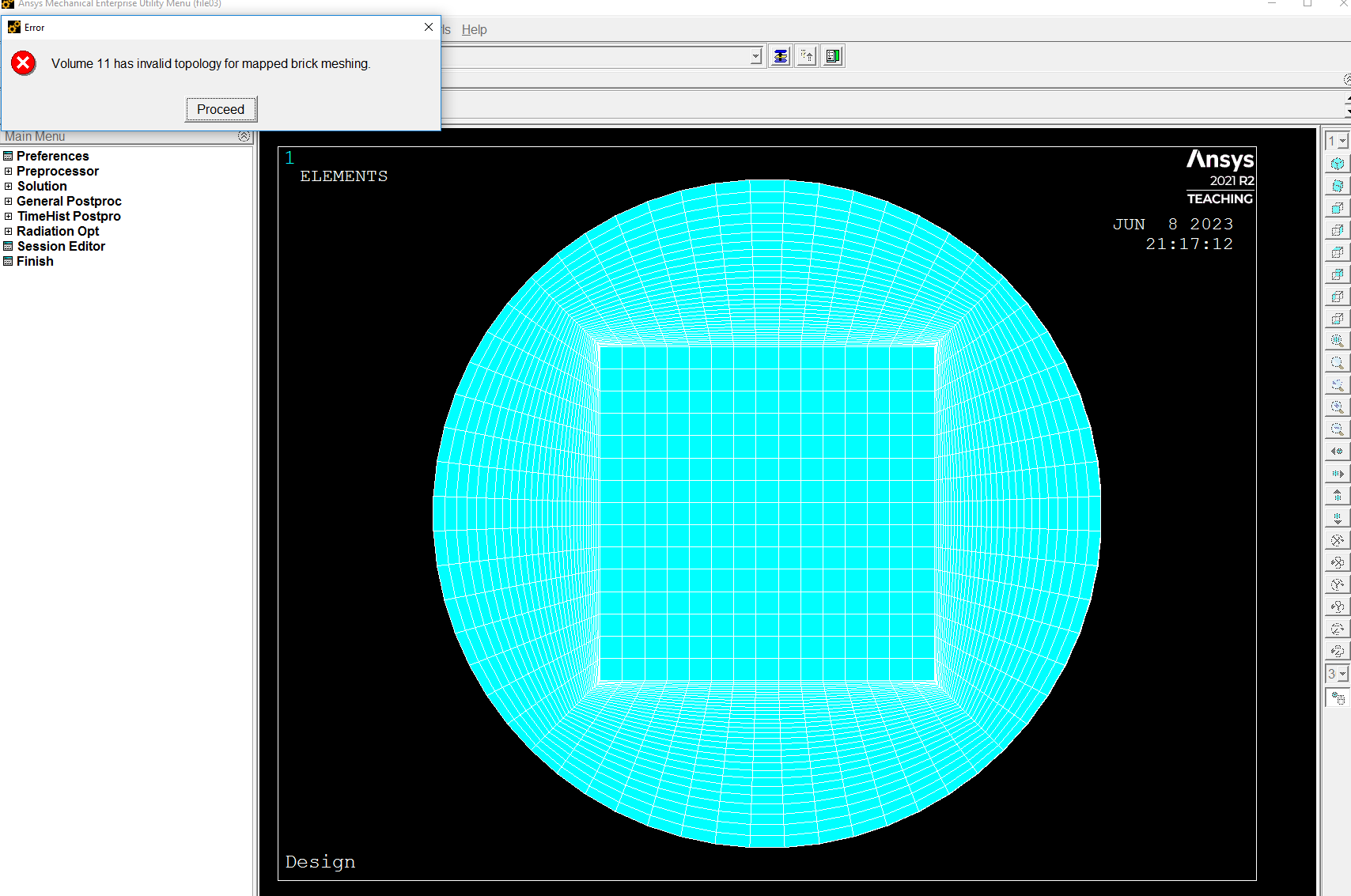Click the Pan Model Left arrow icon
This screenshot has height=896, width=1351.
click(1337, 452)
